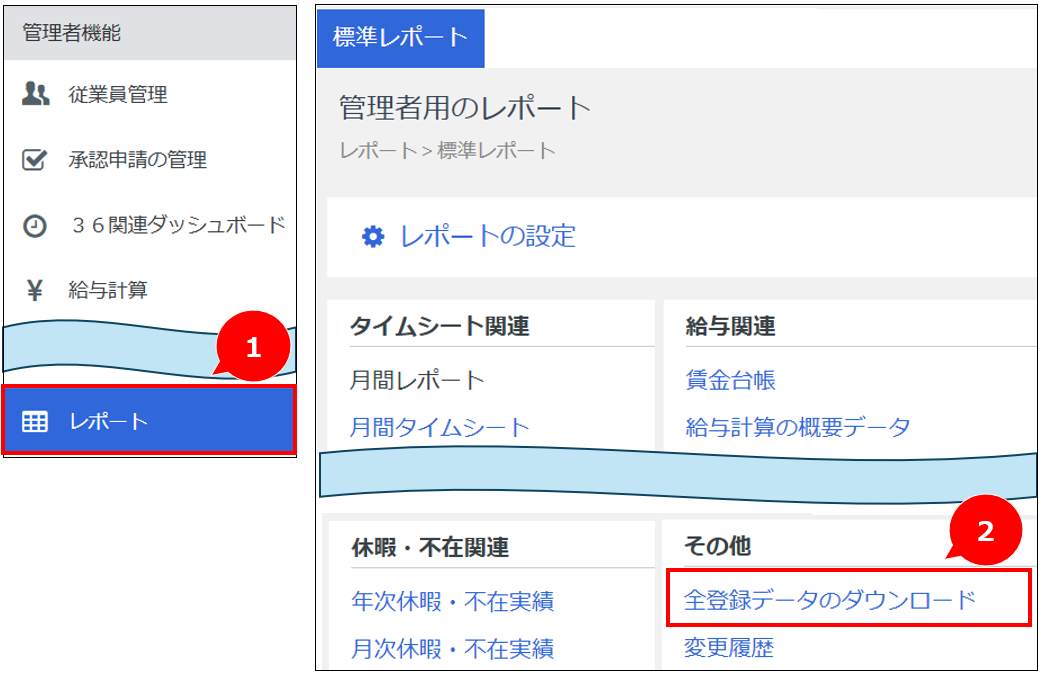Click 全登録データのダウンロード link
The height and width of the screenshot is (677, 1041).
tap(829, 600)
